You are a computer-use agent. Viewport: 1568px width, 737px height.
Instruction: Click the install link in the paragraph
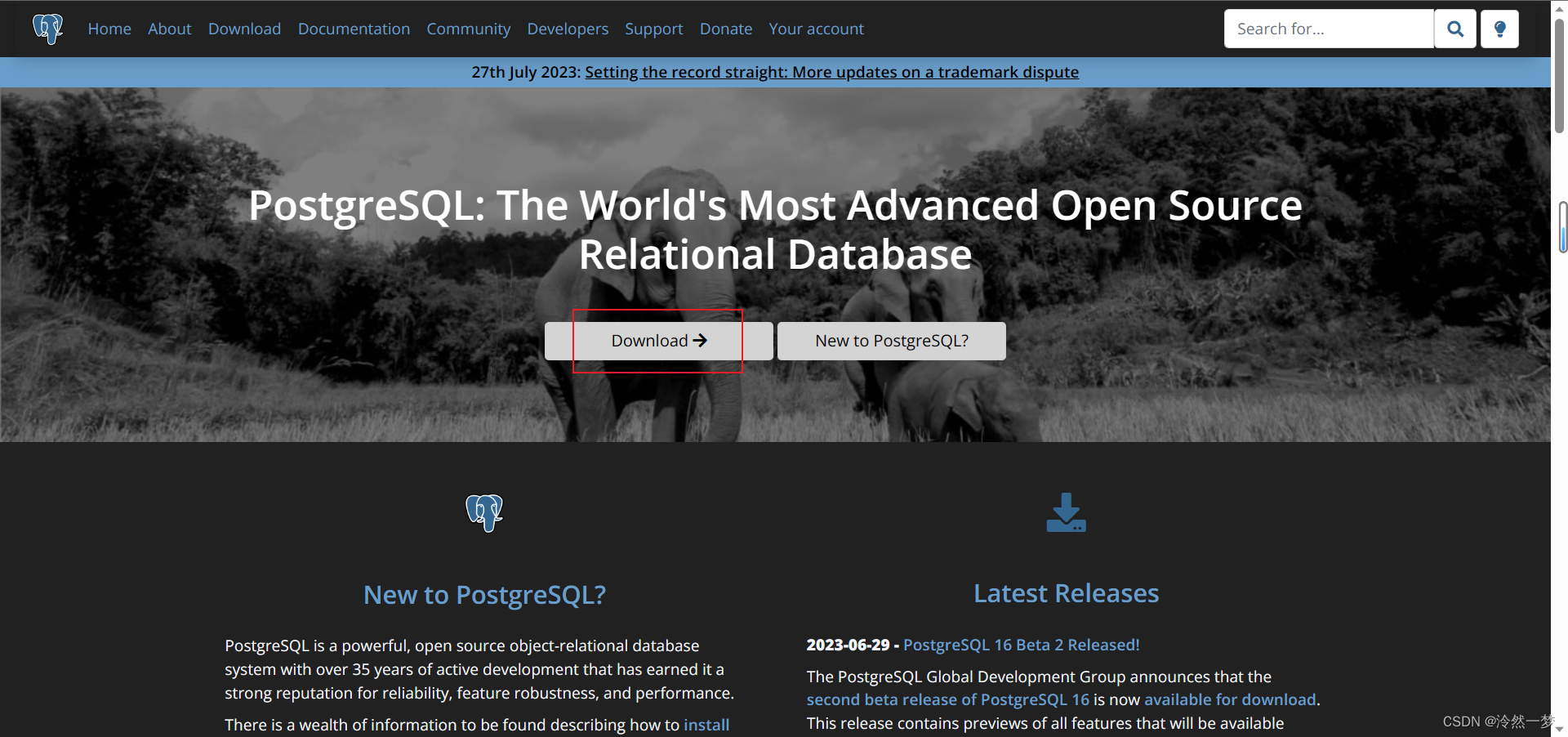click(706, 725)
